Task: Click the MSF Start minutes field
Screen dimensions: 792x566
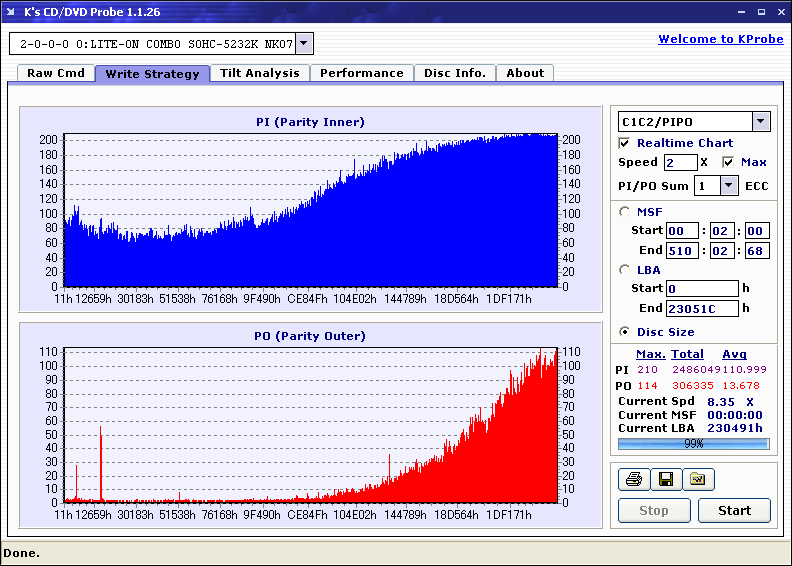Action: click(x=682, y=231)
